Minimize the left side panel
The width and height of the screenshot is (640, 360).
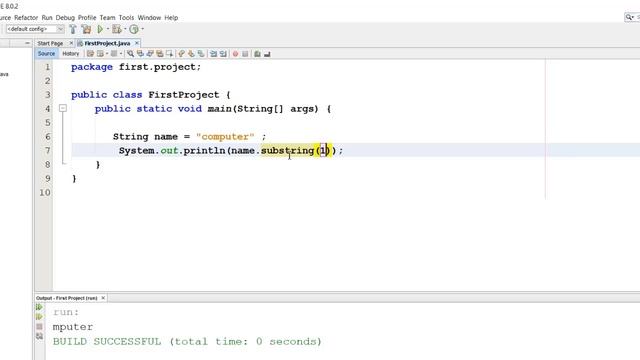[x=27, y=43]
